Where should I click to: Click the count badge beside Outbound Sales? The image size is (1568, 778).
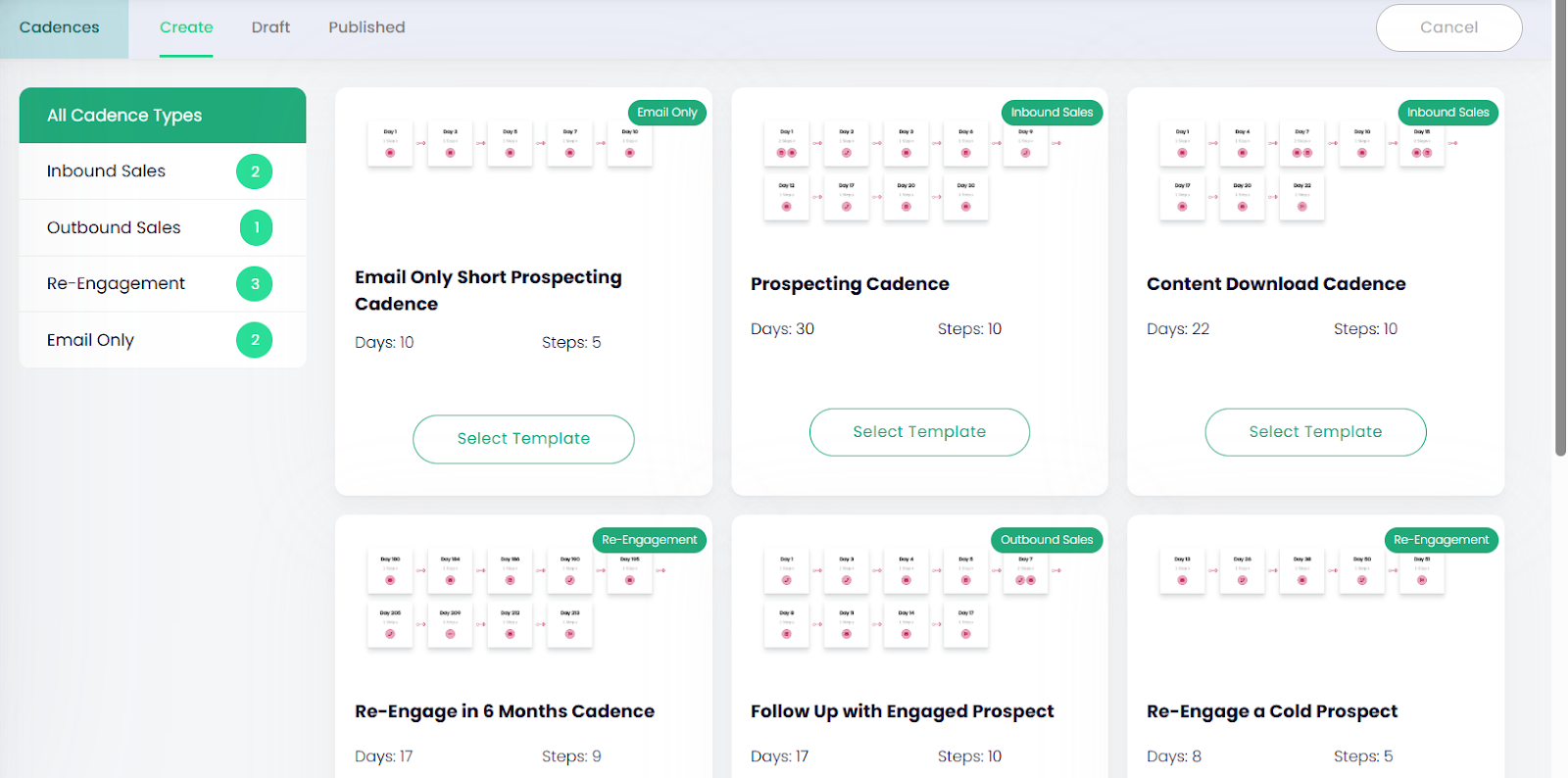(x=257, y=227)
